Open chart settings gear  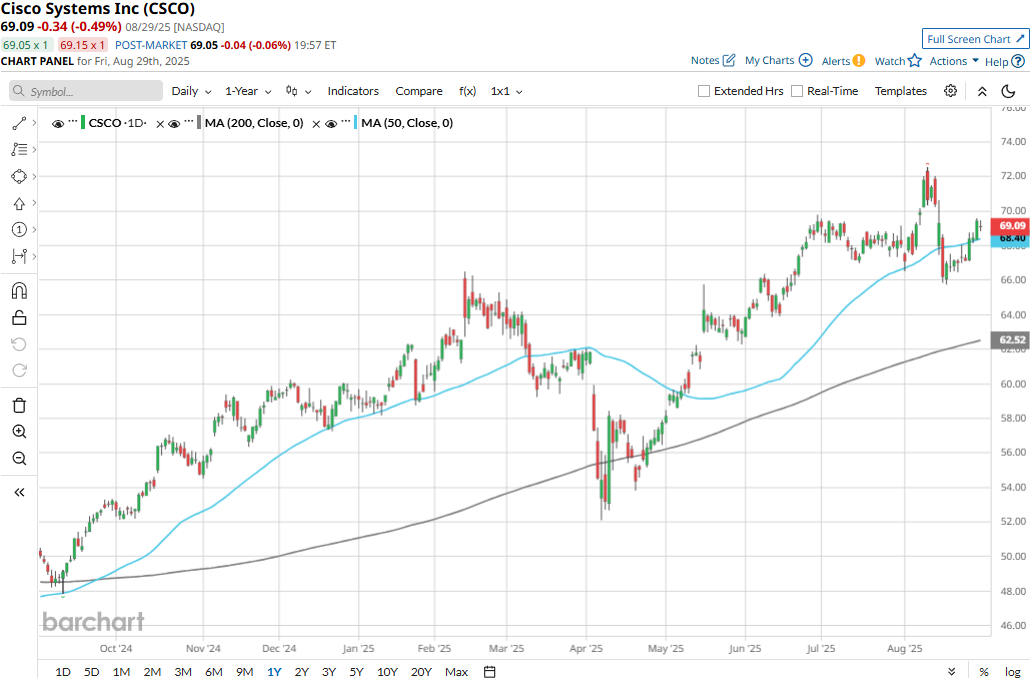[951, 91]
